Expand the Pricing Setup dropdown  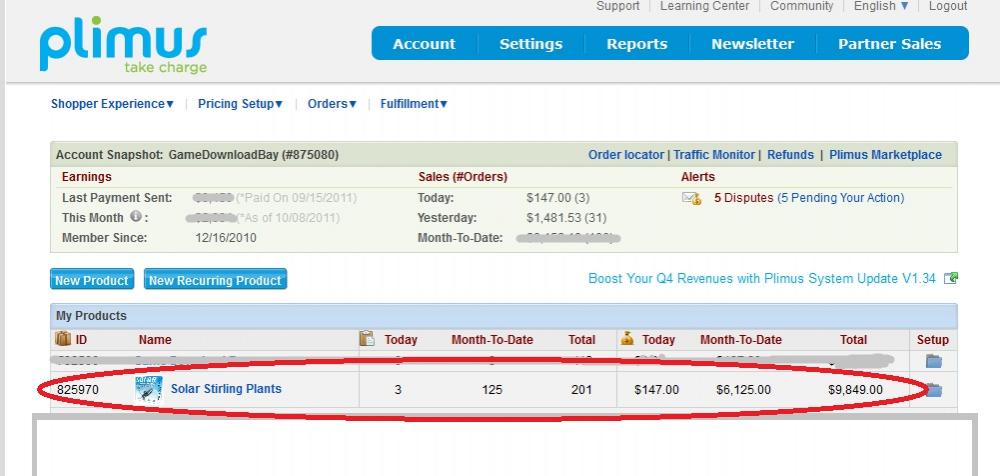pyautogui.click(x=240, y=104)
